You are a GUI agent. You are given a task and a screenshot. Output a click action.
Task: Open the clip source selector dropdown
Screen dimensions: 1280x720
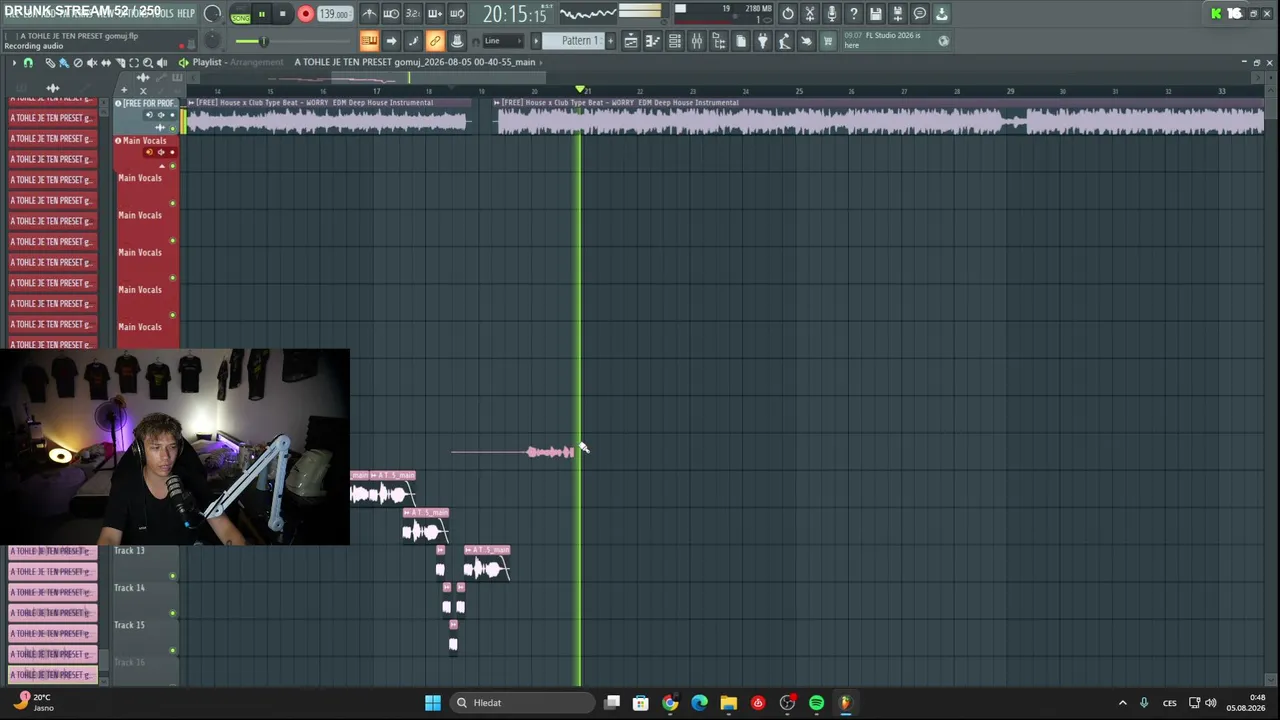pyautogui.click(x=418, y=62)
